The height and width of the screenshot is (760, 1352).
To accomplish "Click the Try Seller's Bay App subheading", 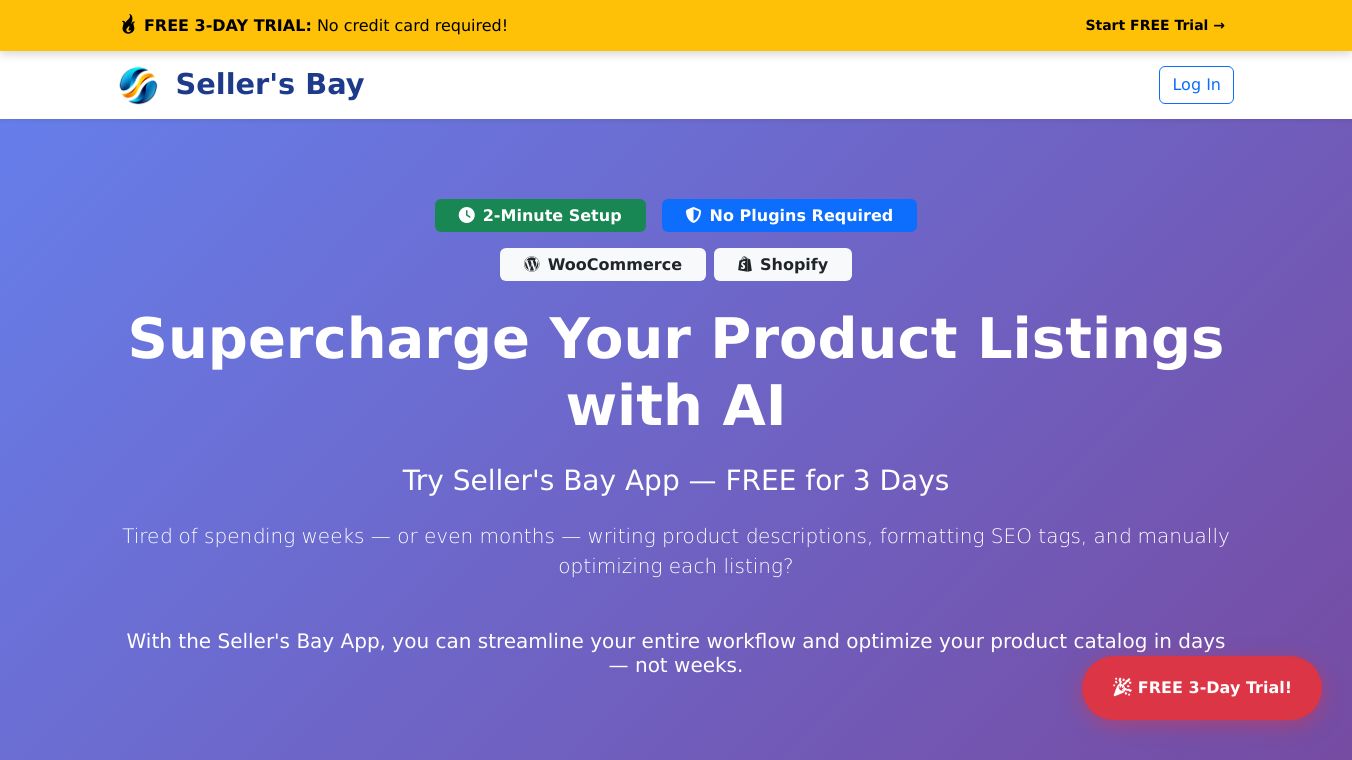I will click(676, 480).
